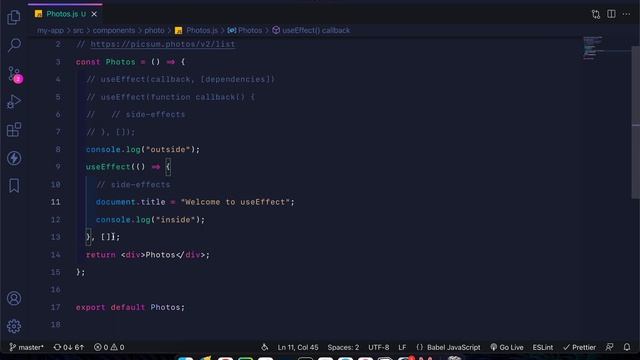
Task: Click useEffect() callback in breadcrumb
Action: (311, 31)
